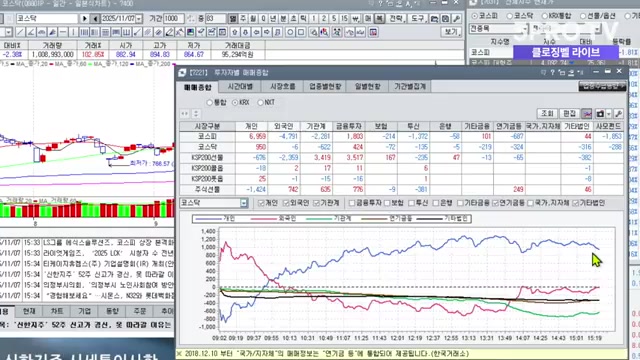Click the 도구 tools button
Viewport: 640px width, 360px height.
point(417,18)
